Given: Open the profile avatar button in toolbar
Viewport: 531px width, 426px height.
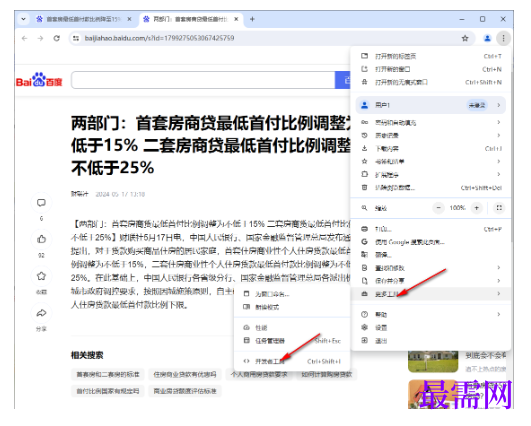Looking at the screenshot, I should (487, 38).
